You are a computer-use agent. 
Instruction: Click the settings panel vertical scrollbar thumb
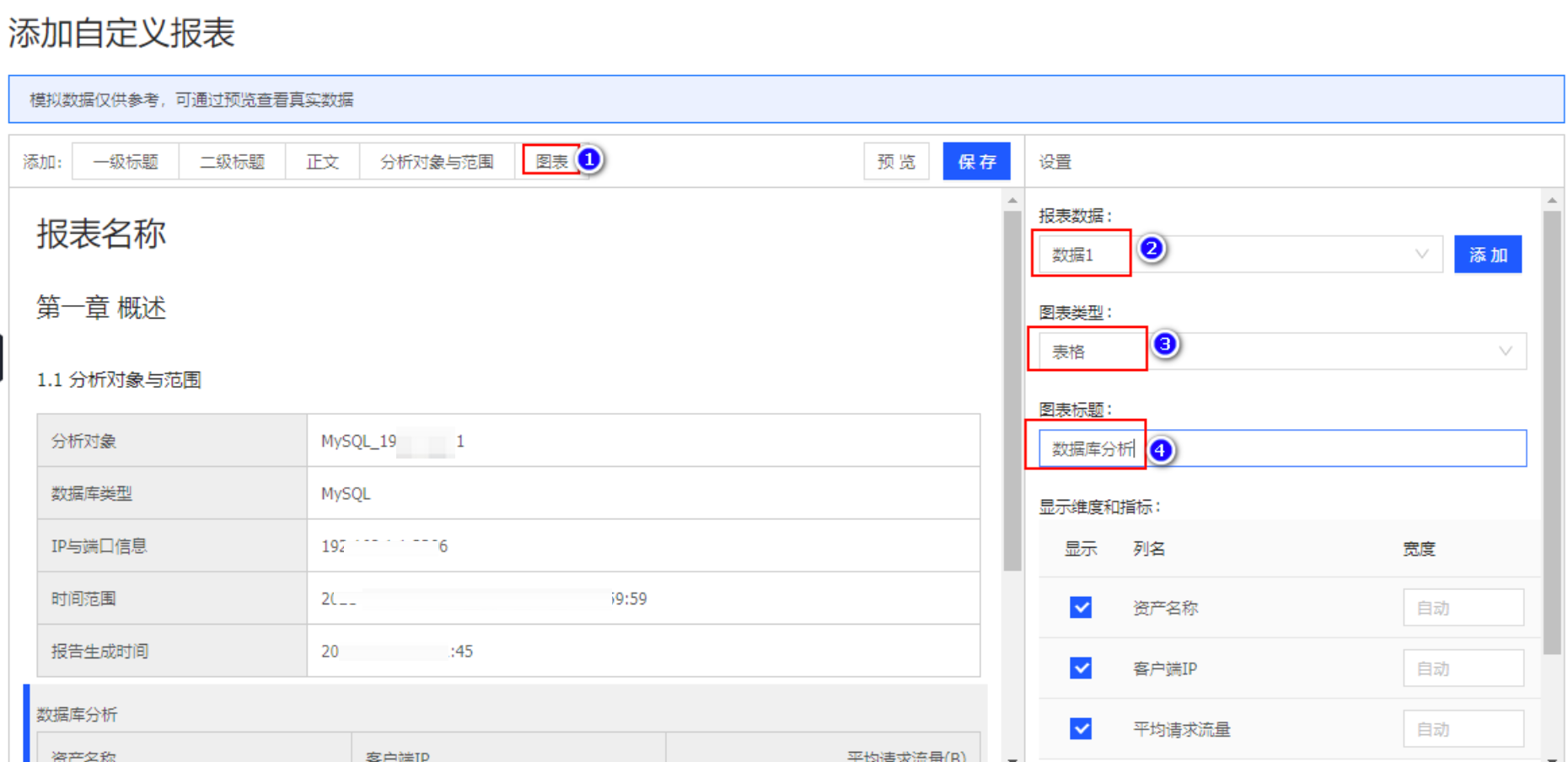pyautogui.click(x=1552, y=432)
